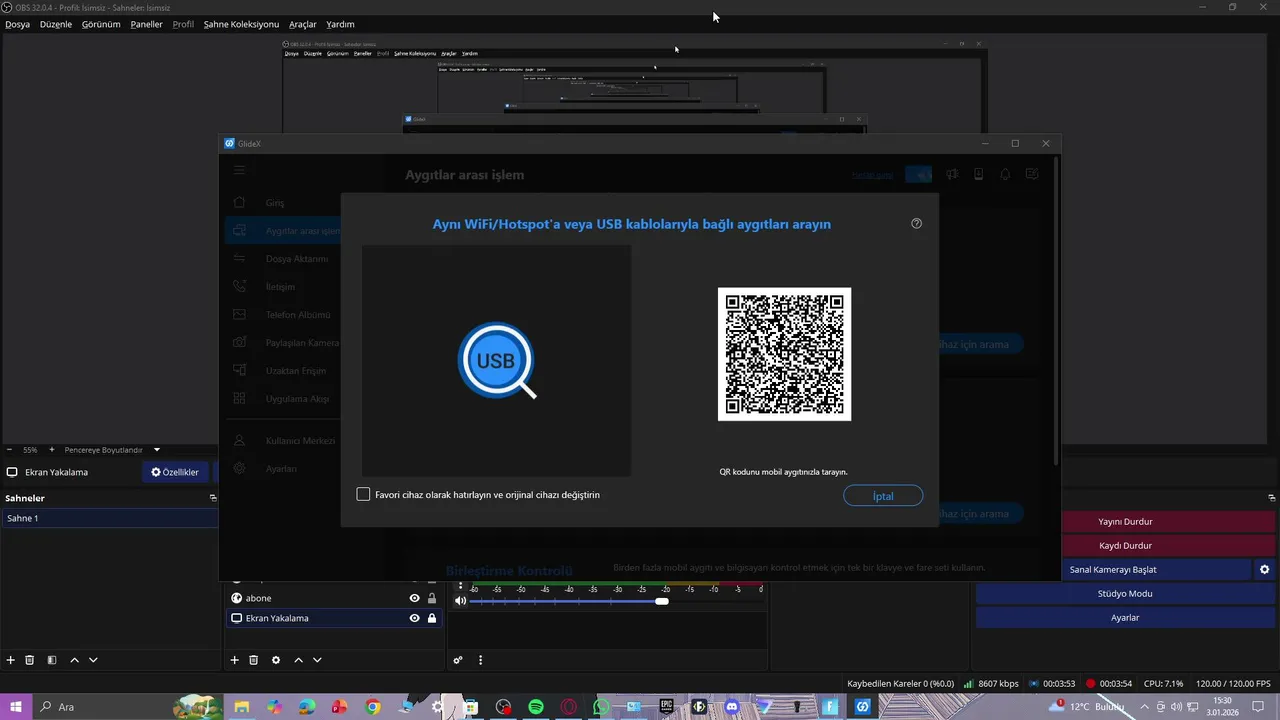Open the Windows Start menu
1280x720 pixels.
point(15,707)
